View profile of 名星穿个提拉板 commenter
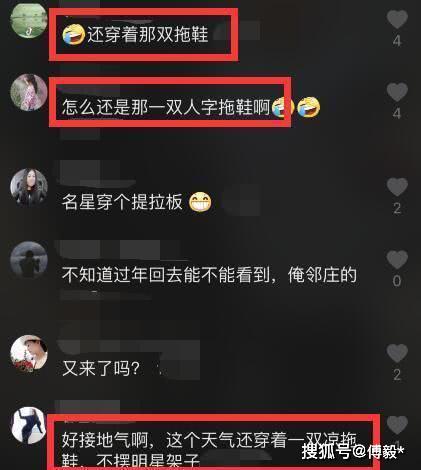421x470 pixels. point(29,187)
